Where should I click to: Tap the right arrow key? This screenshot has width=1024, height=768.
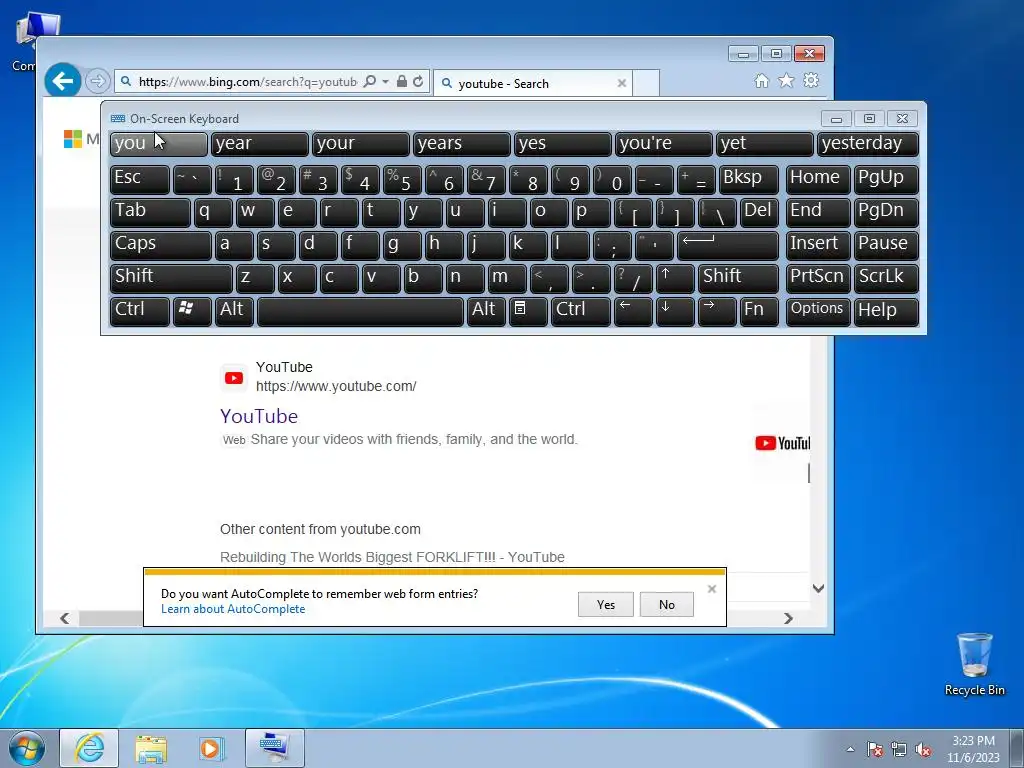coord(717,311)
